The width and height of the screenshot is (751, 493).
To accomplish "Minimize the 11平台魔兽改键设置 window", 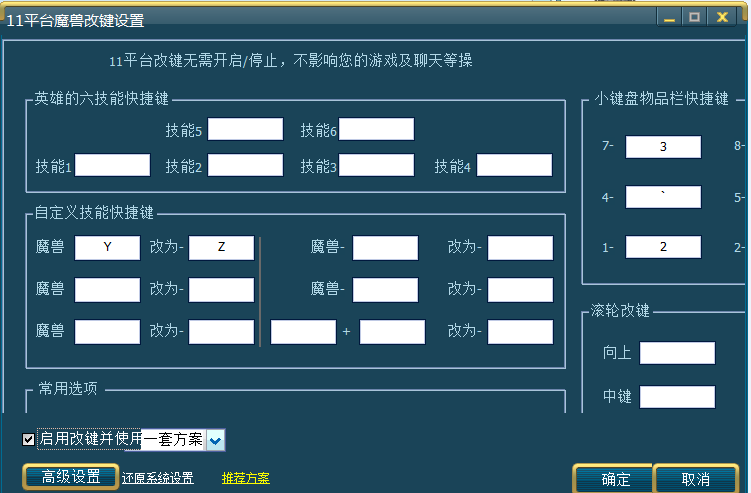I will [669, 18].
